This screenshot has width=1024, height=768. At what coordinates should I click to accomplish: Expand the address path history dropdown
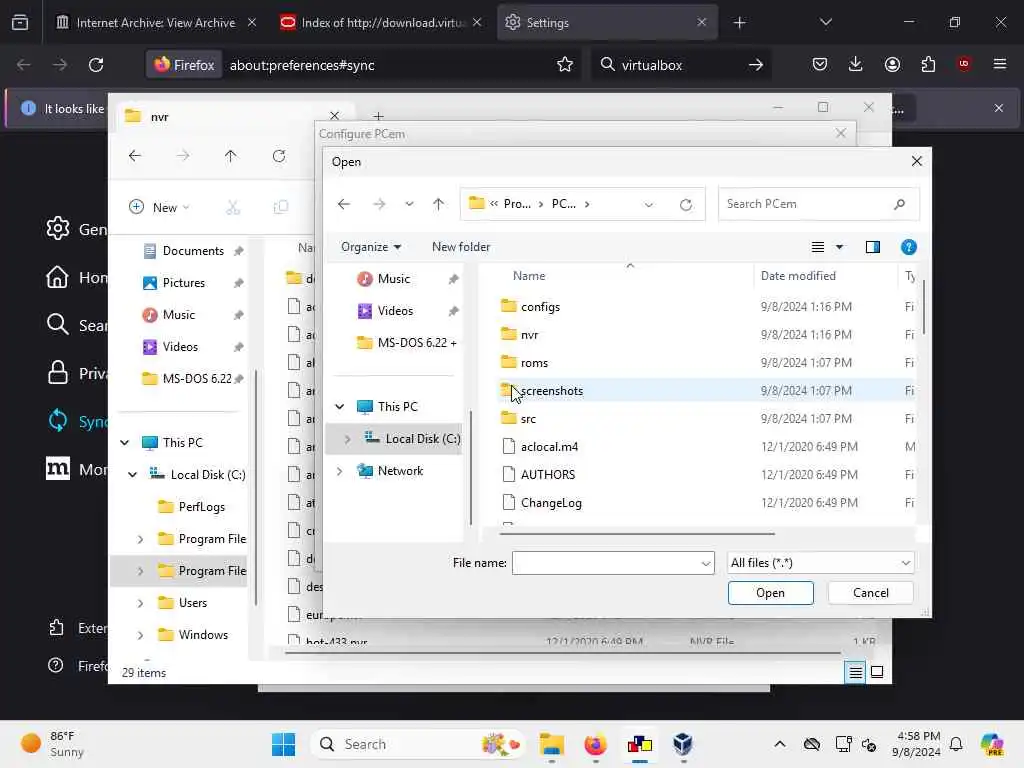pyautogui.click(x=648, y=204)
